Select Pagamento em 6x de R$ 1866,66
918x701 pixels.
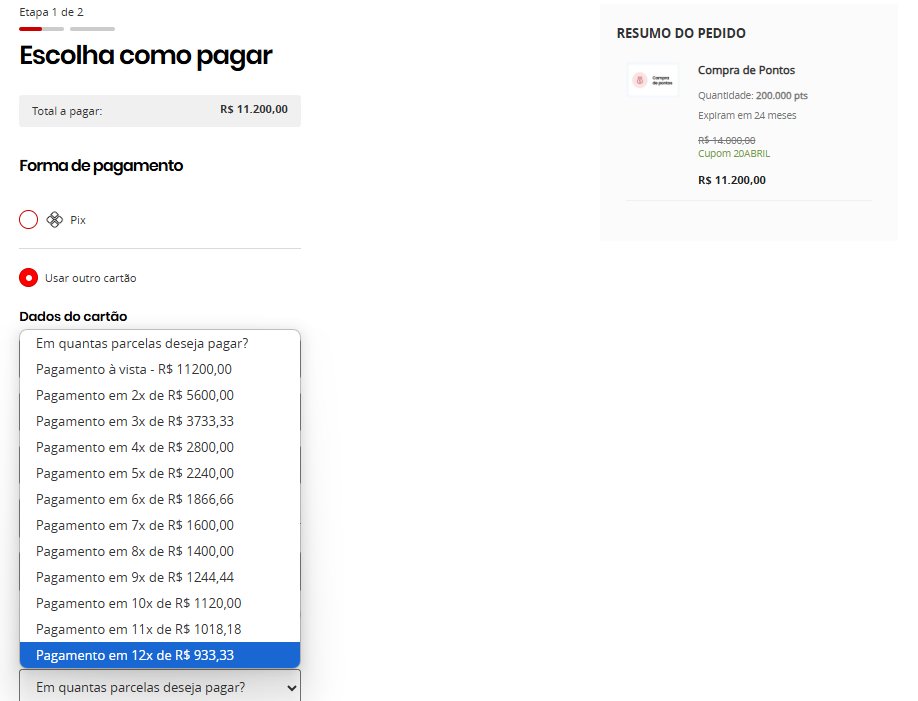point(160,499)
